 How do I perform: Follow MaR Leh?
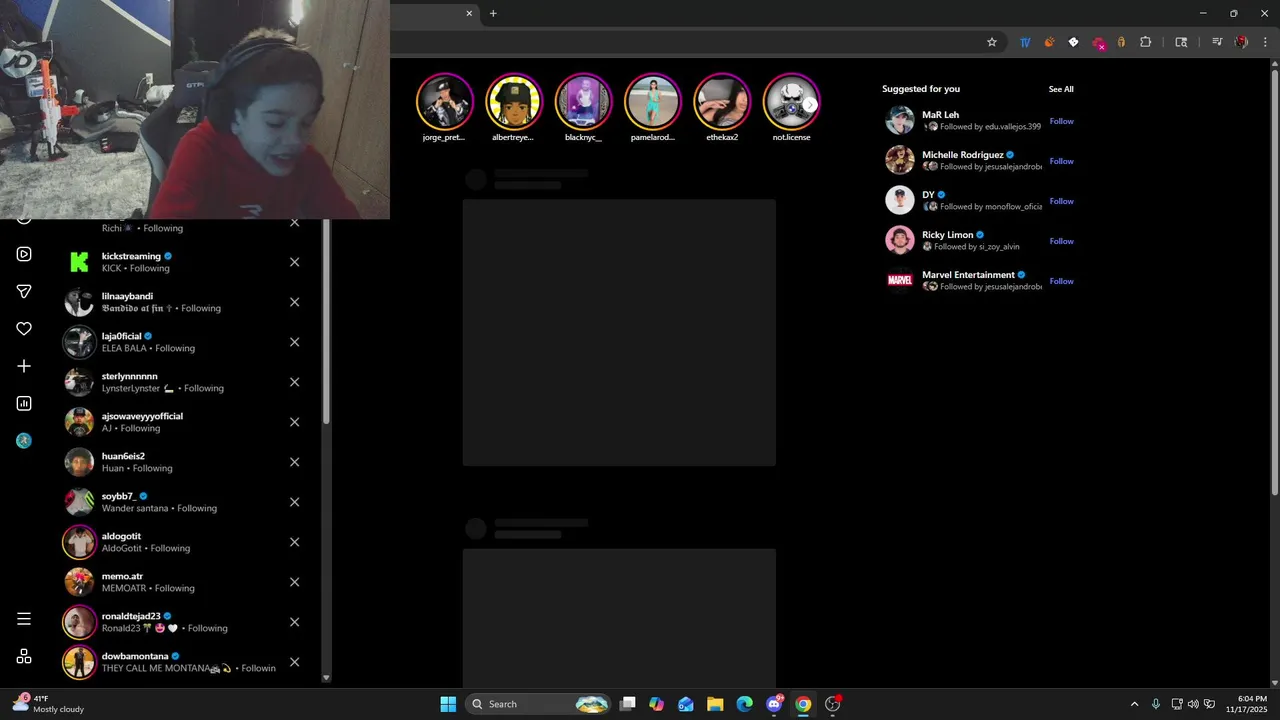1061,121
